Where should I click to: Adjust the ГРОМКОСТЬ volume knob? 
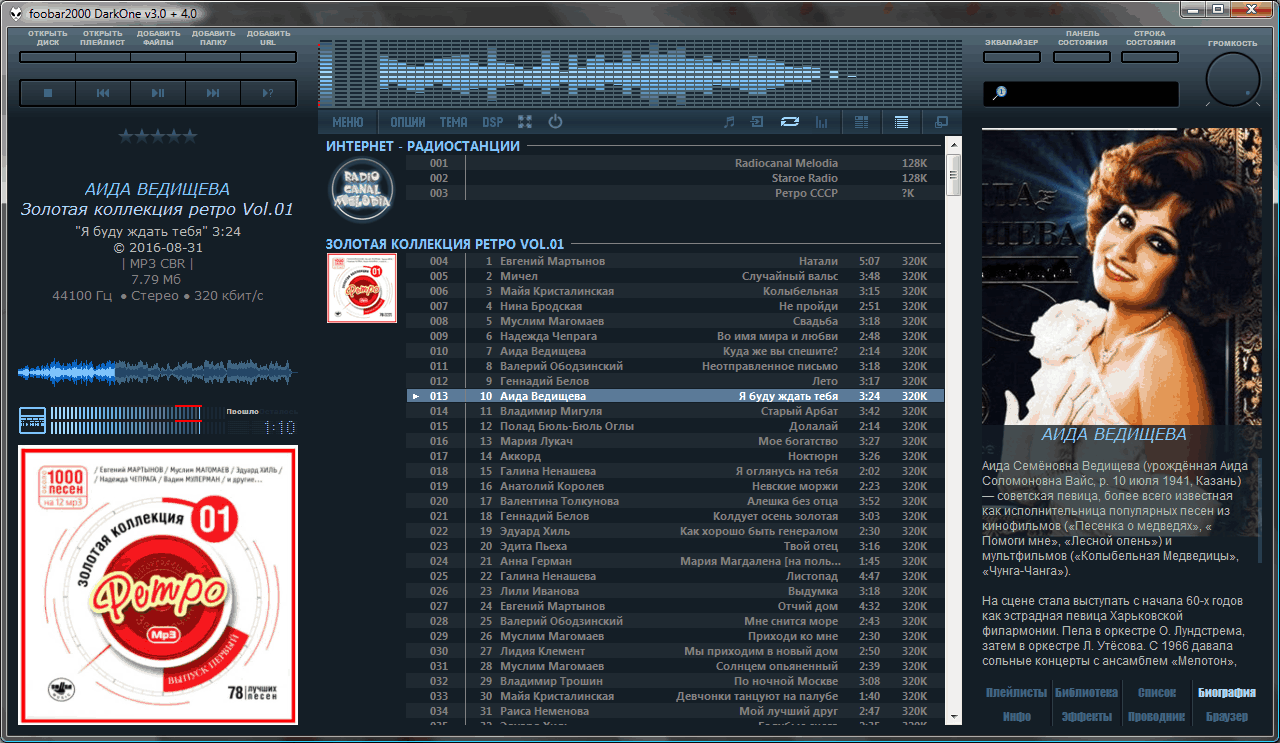pyautogui.click(x=1233, y=80)
